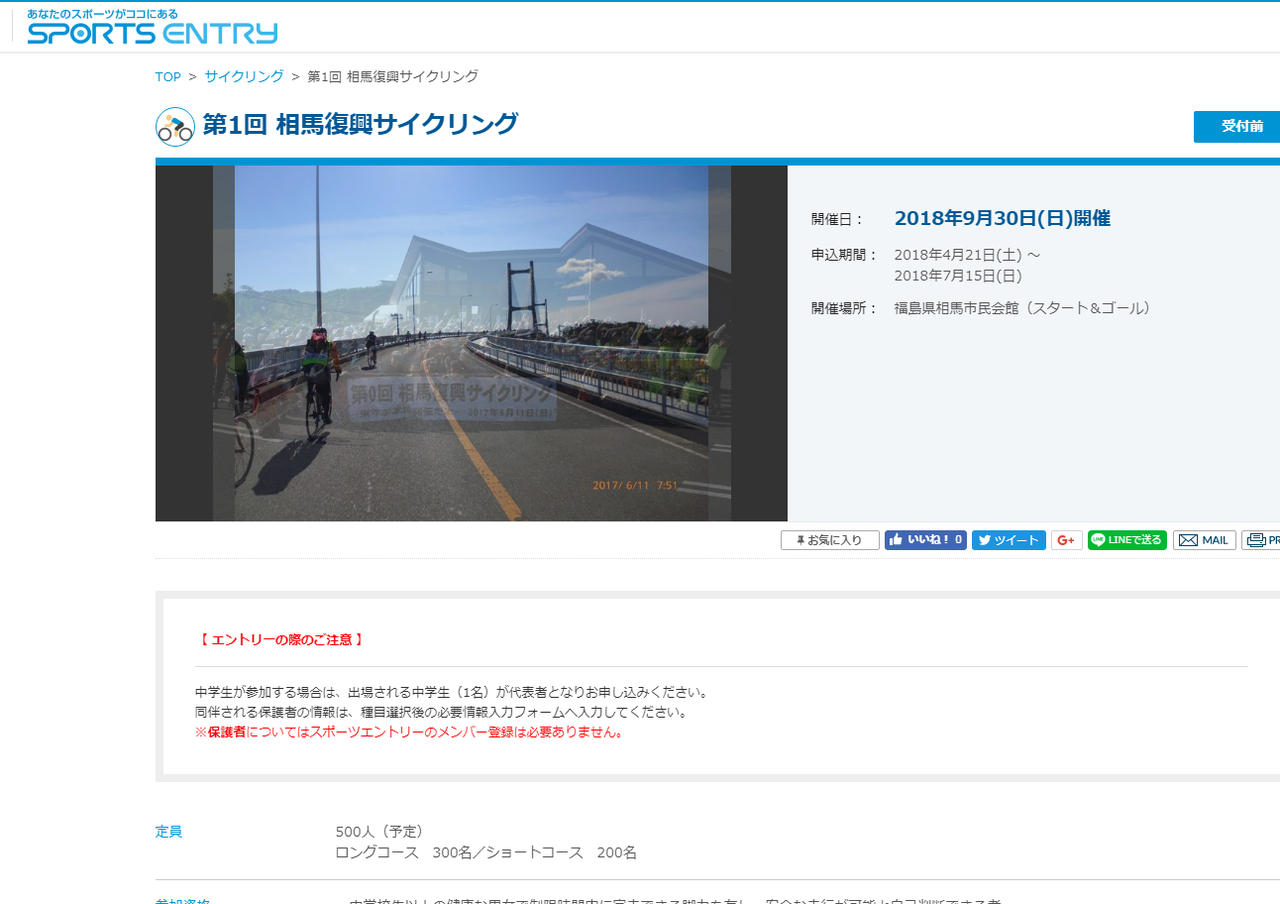The image size is (1280, 904).
Task: Go to TOP in the breadcrumb
Action: pos(168,77)
